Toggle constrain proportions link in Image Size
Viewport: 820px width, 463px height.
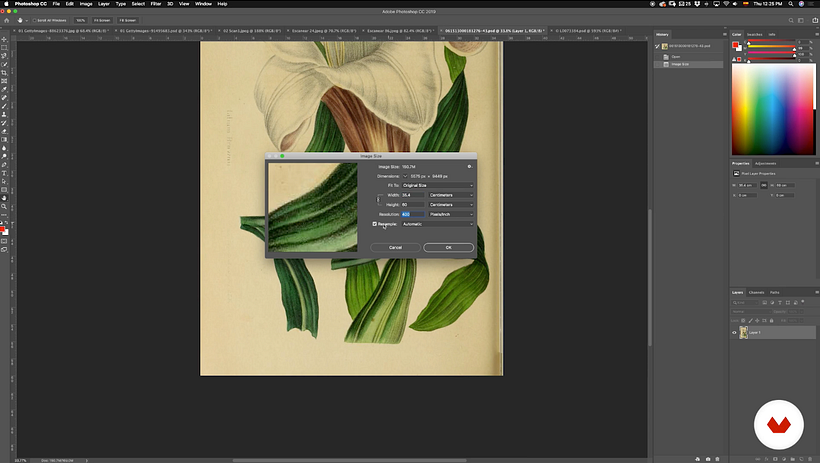tap(378, 199)
